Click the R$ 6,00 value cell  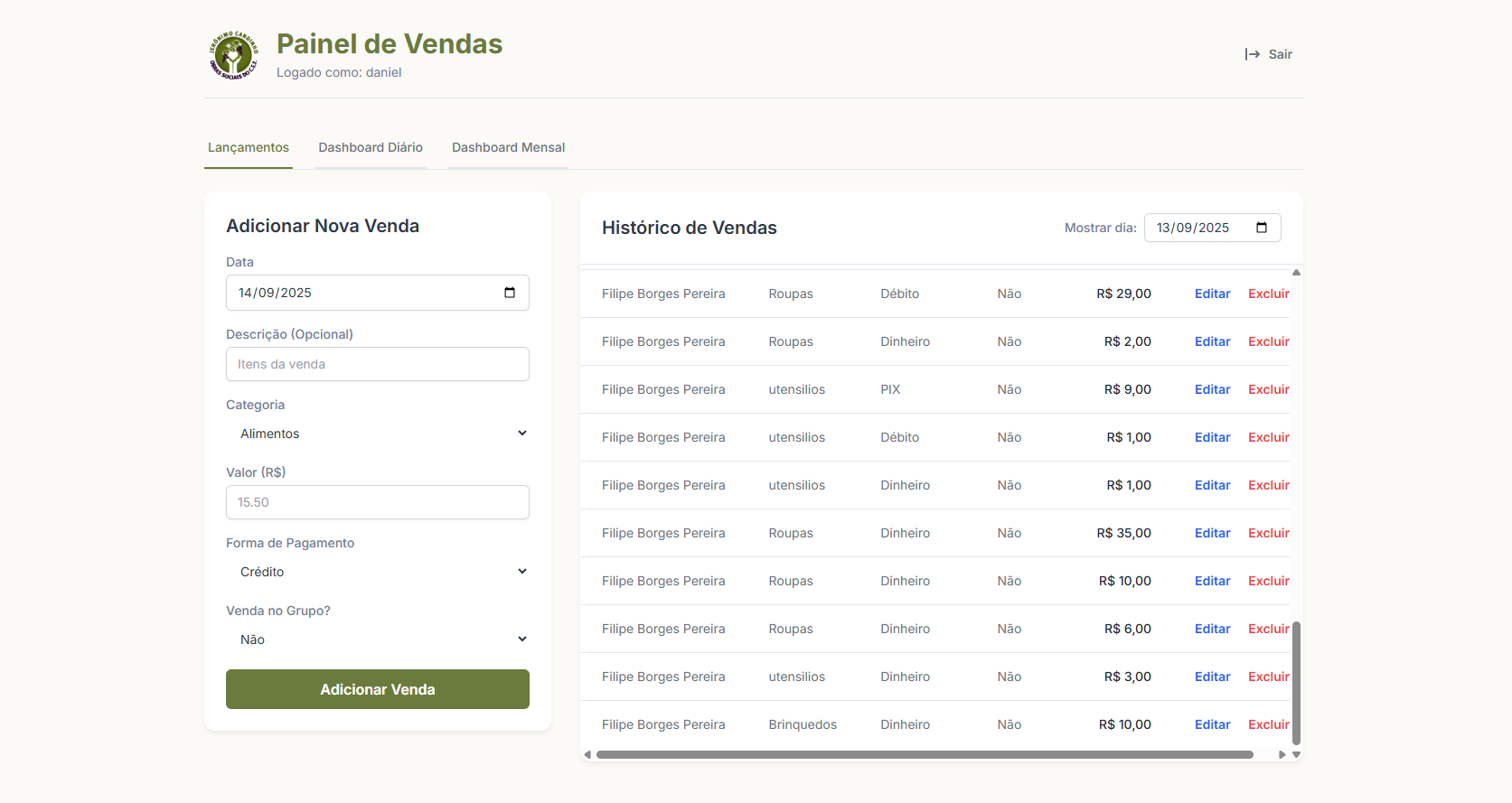(1127, 629)
